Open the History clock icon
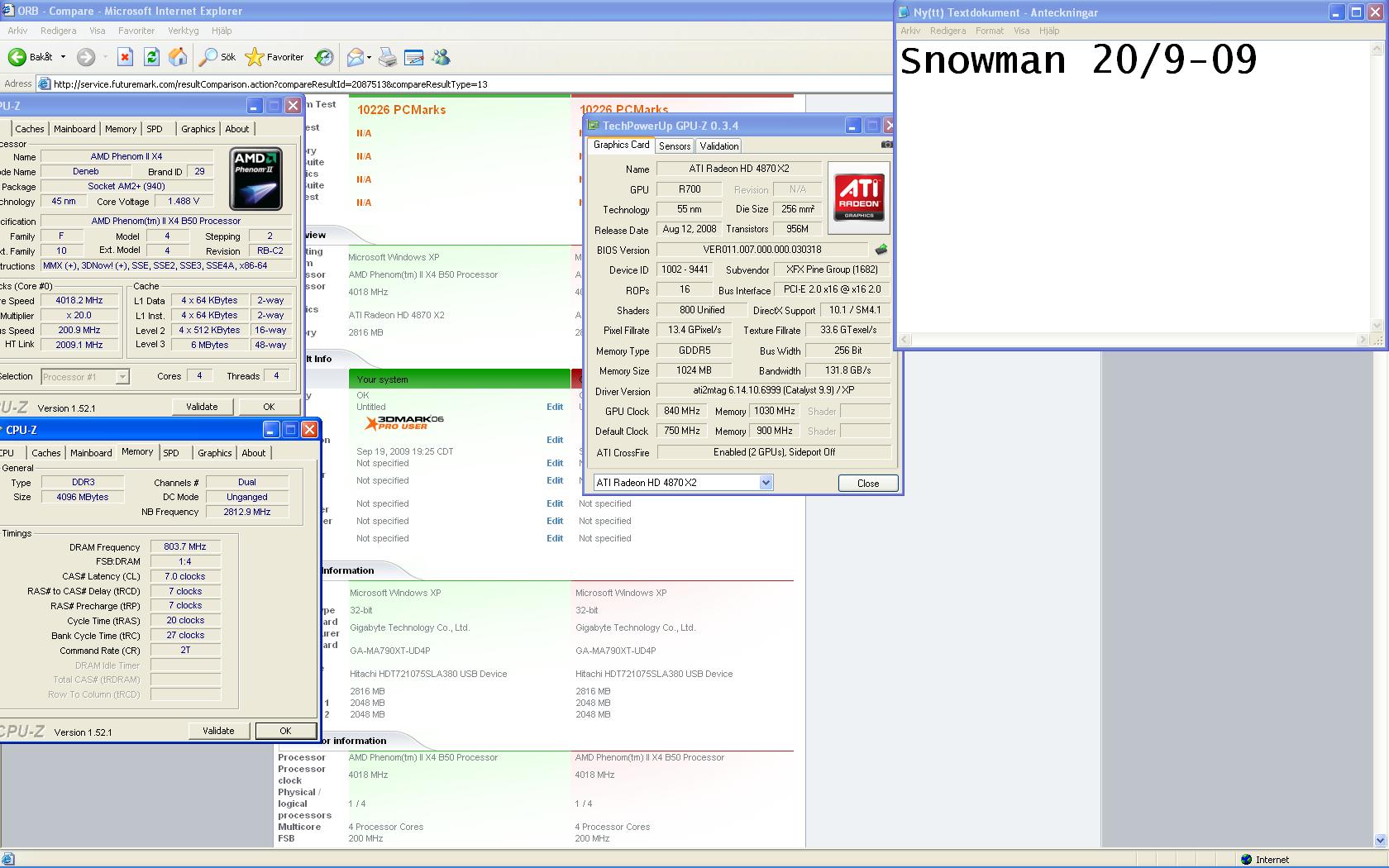The width and height of the screenshot is (1389, 868). click(324, 57)
